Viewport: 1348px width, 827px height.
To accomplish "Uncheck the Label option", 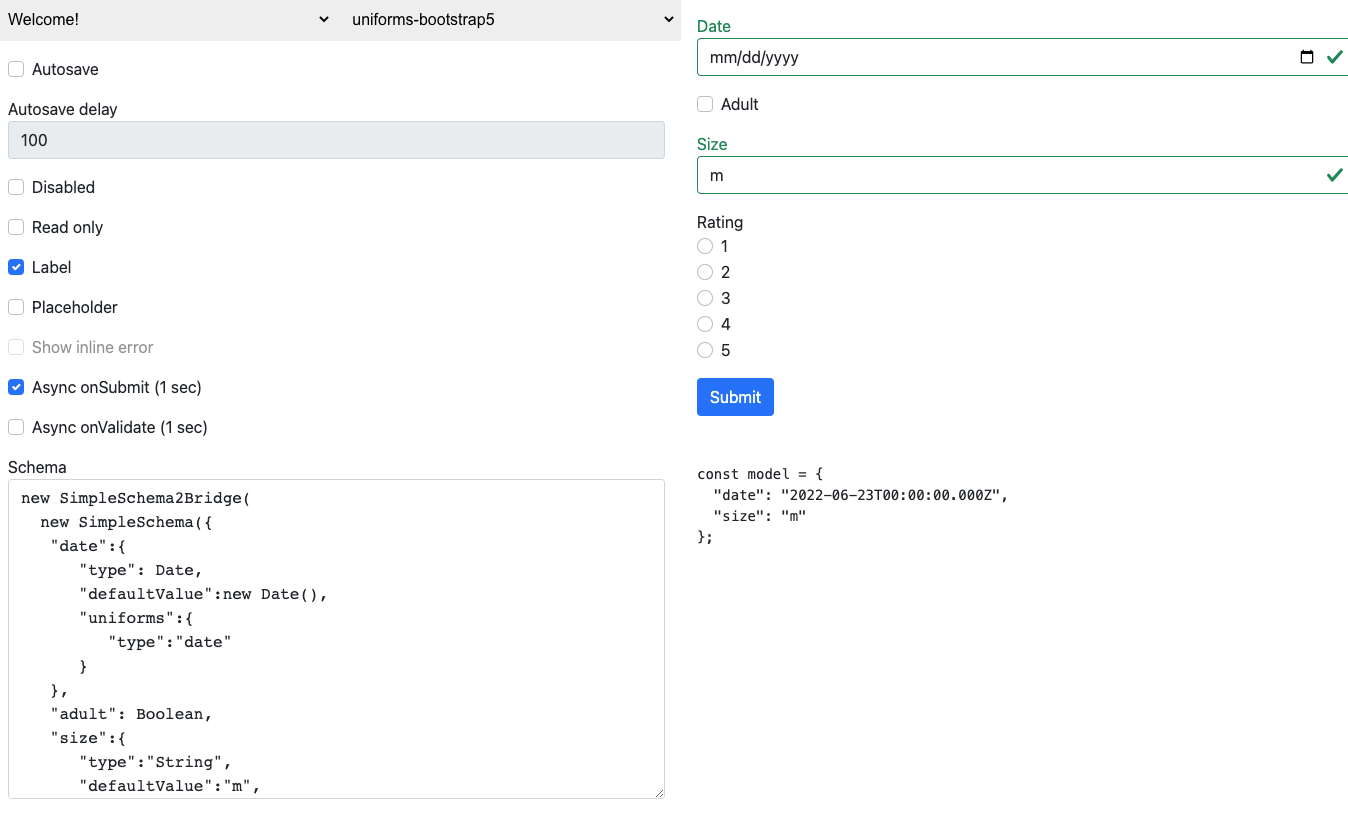I will pos(15,267).
